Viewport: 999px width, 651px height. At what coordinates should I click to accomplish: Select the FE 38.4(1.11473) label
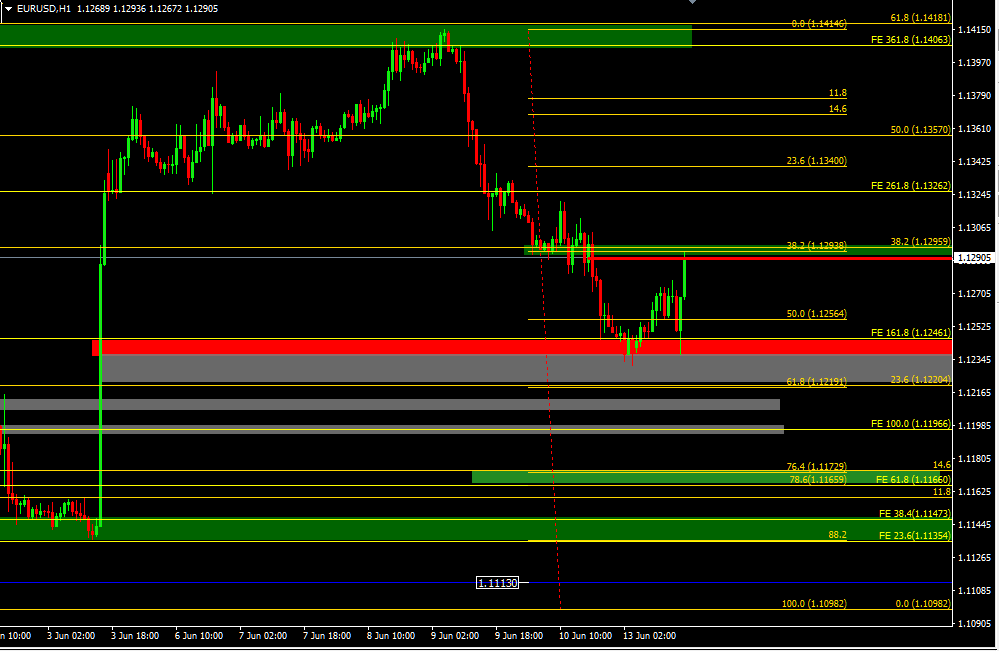914,513
